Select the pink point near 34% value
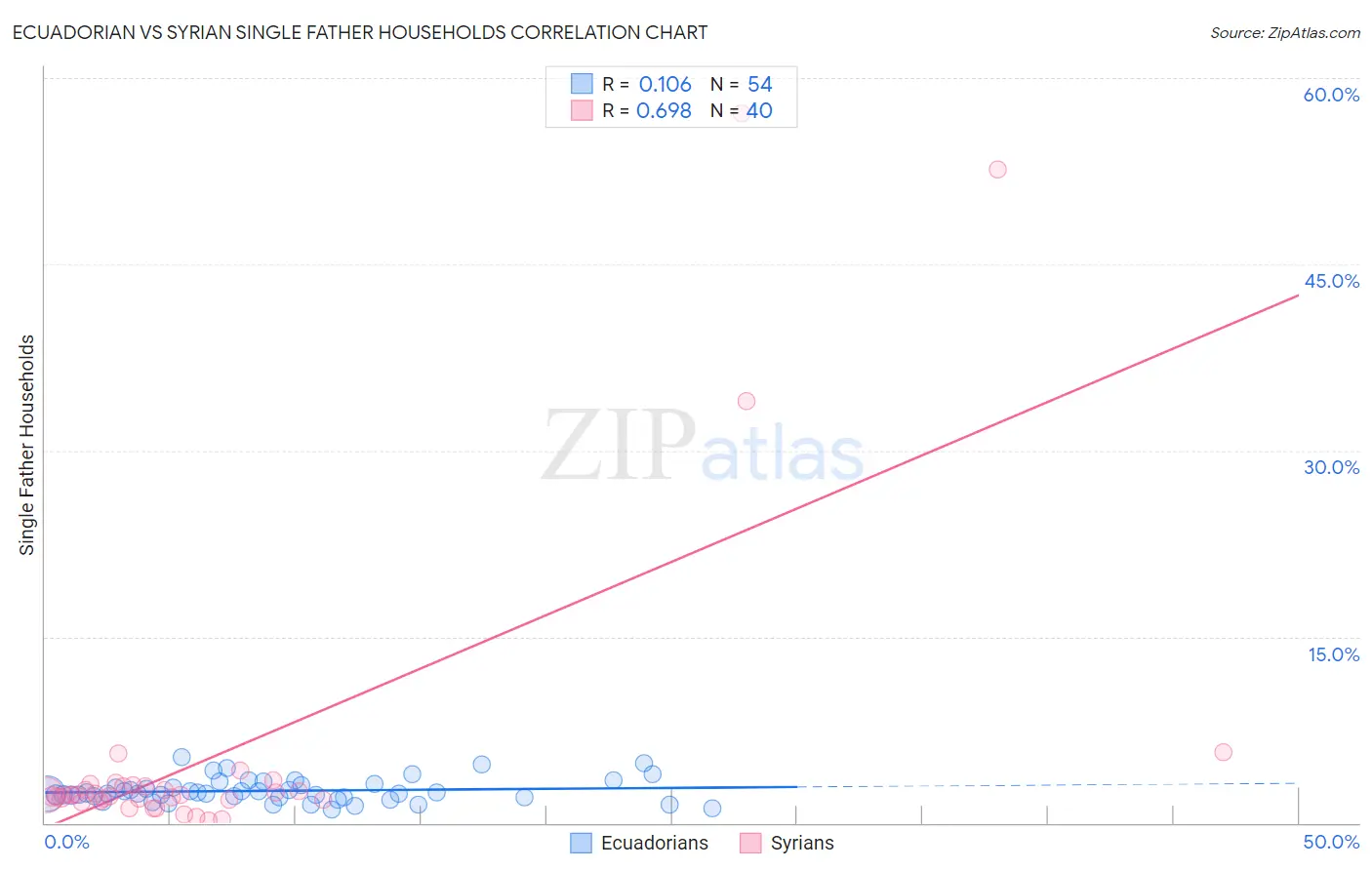1372x870 pixels. [747, 401]
